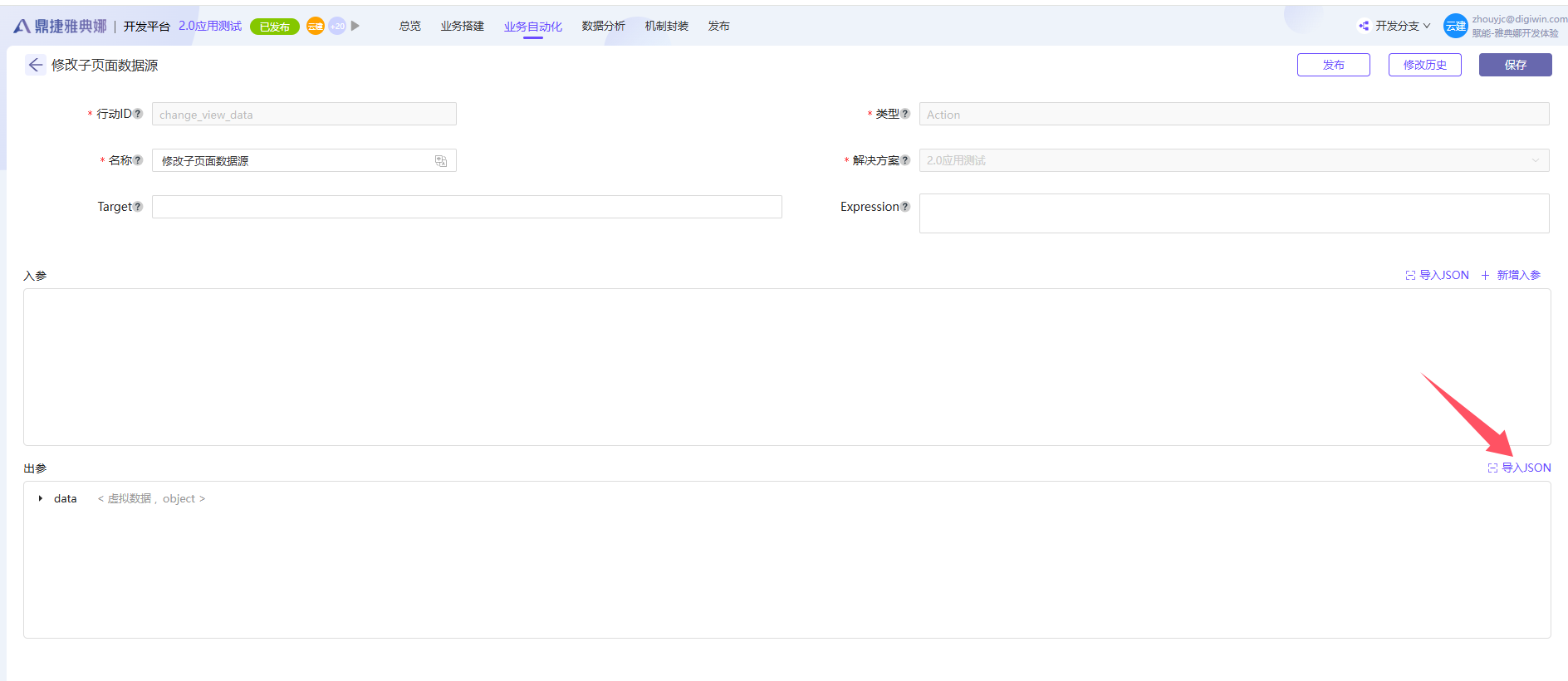Click the 保存 save button
1568x681 pixels.
pos(1516,65)
